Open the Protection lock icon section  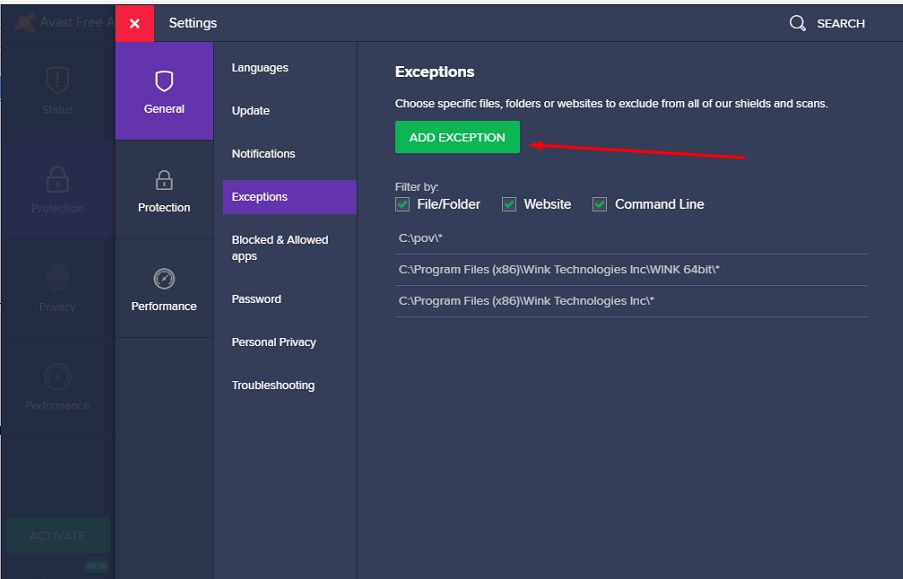tap(164, 181)
